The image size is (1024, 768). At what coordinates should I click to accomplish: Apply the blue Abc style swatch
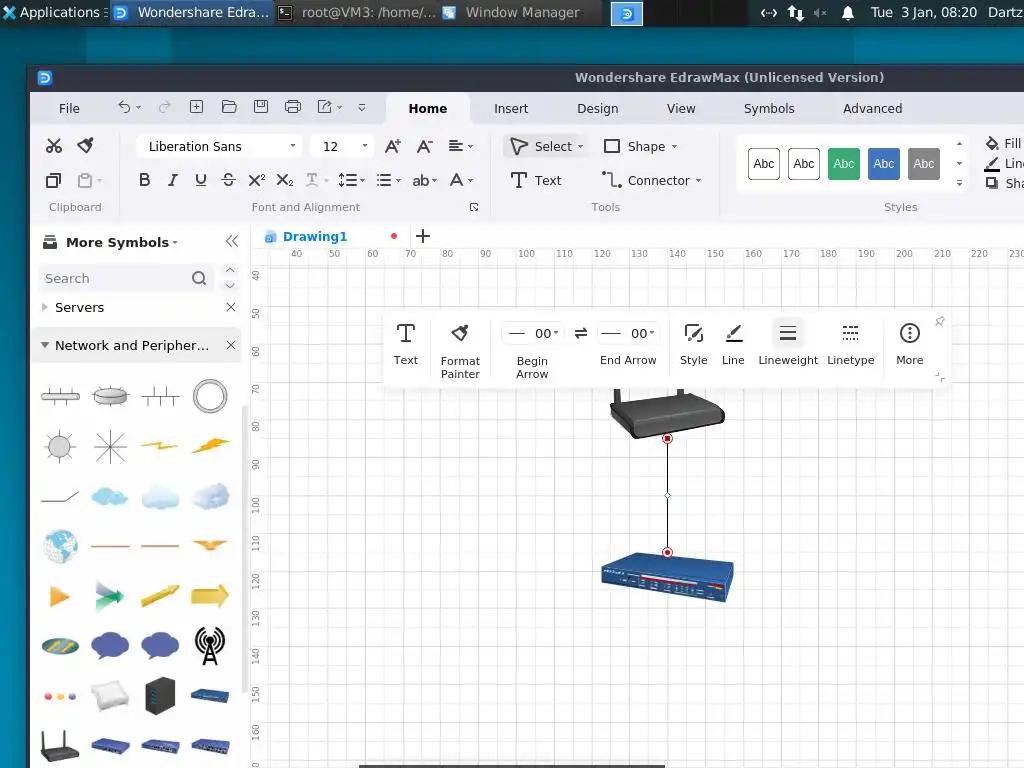(x=884, y=164)
